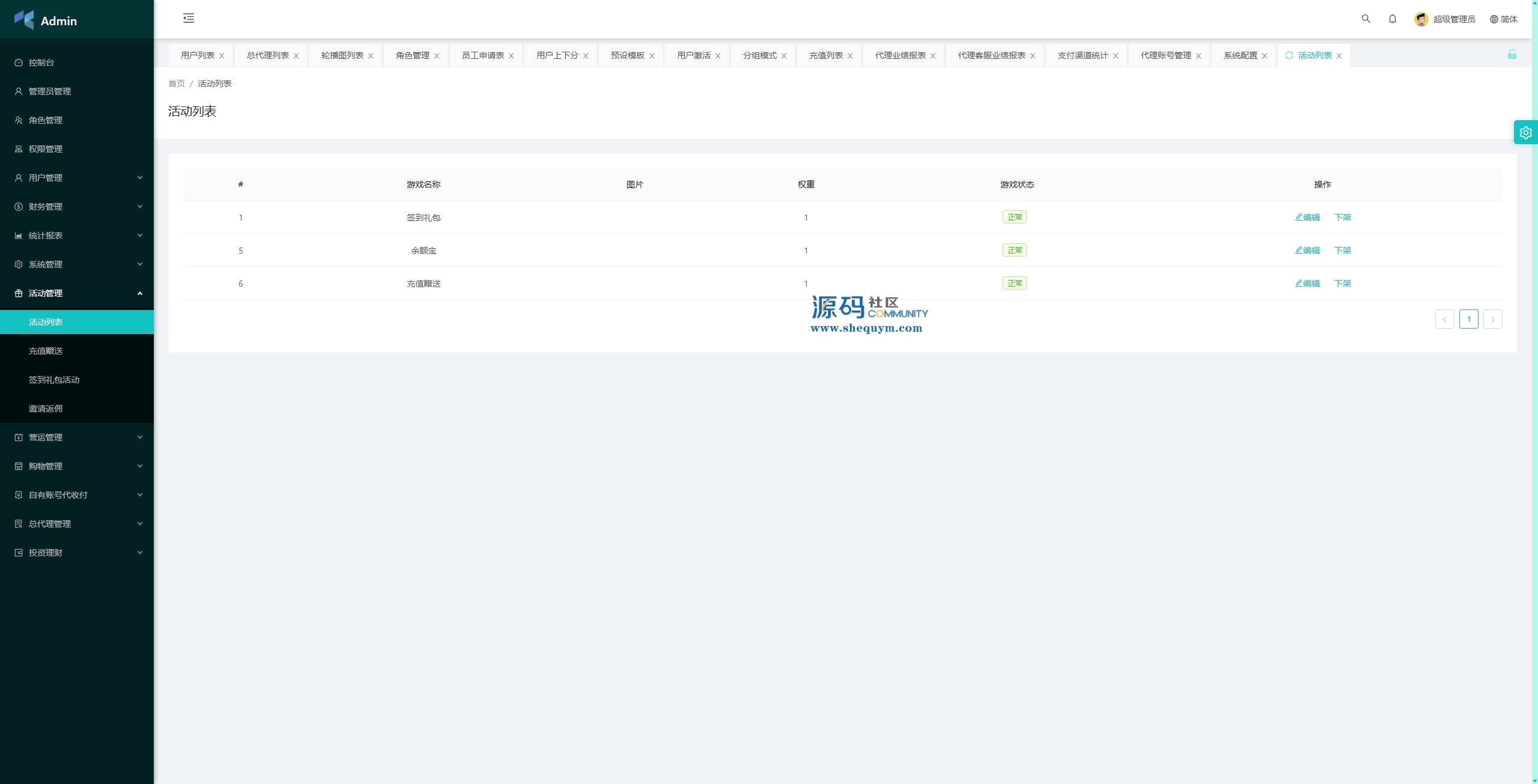Click the 超级管理员 avatar
The image size is (1538, 784).
[x=1421, y=19]
